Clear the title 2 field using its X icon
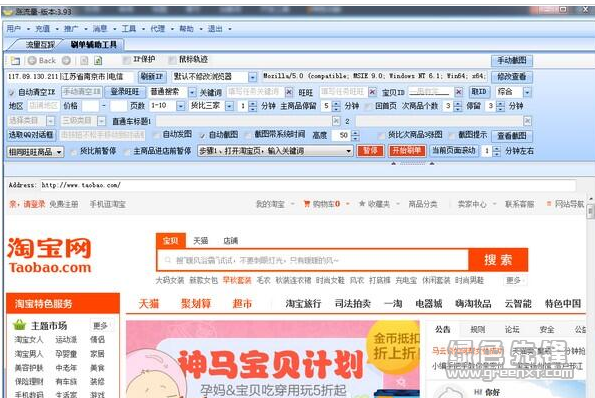 pos(527,121)
